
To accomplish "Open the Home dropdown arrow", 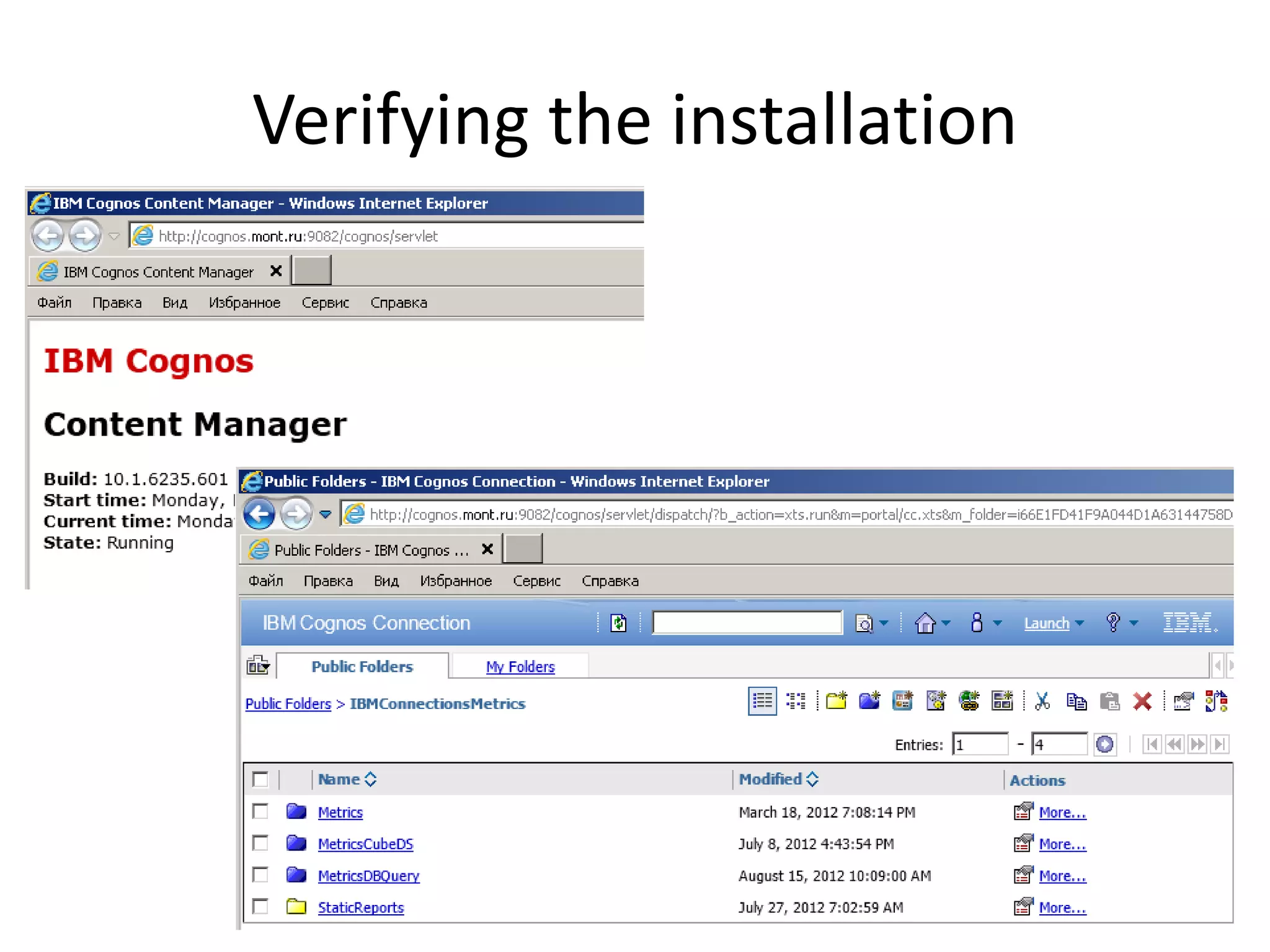I will tap(946, 624).
